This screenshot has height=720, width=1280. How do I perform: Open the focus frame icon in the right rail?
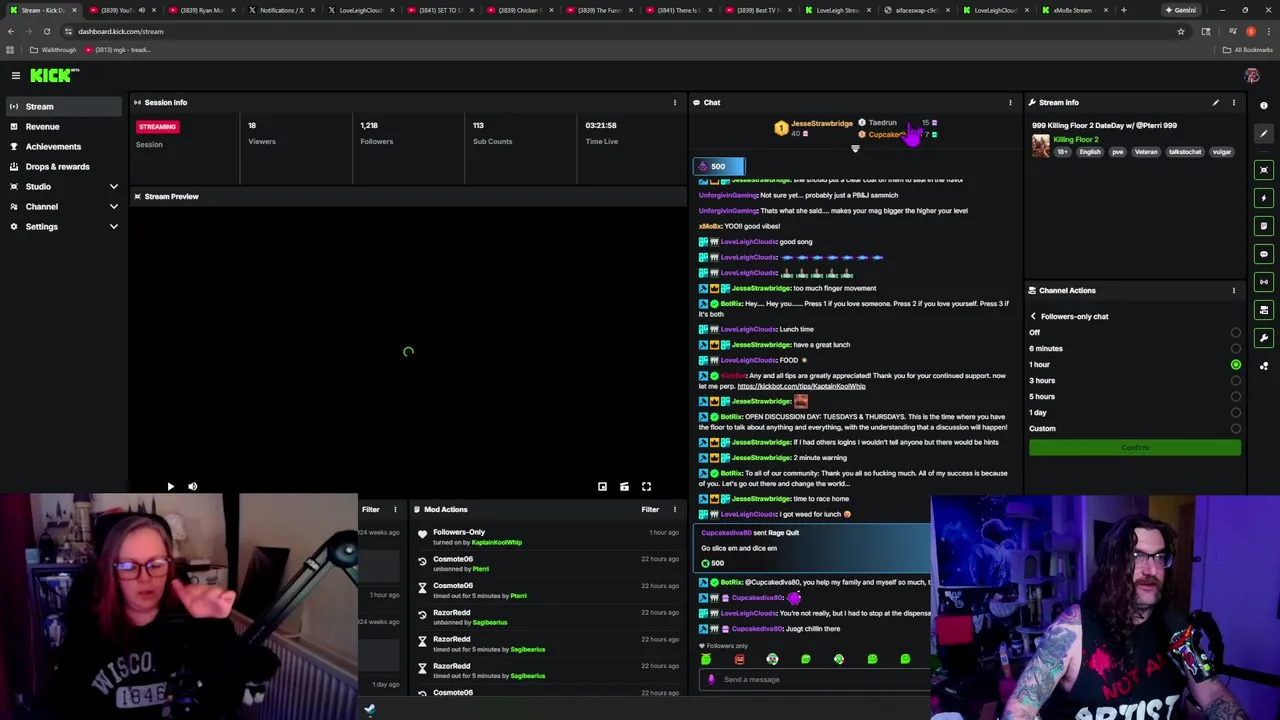click(x=1264, y=170)
